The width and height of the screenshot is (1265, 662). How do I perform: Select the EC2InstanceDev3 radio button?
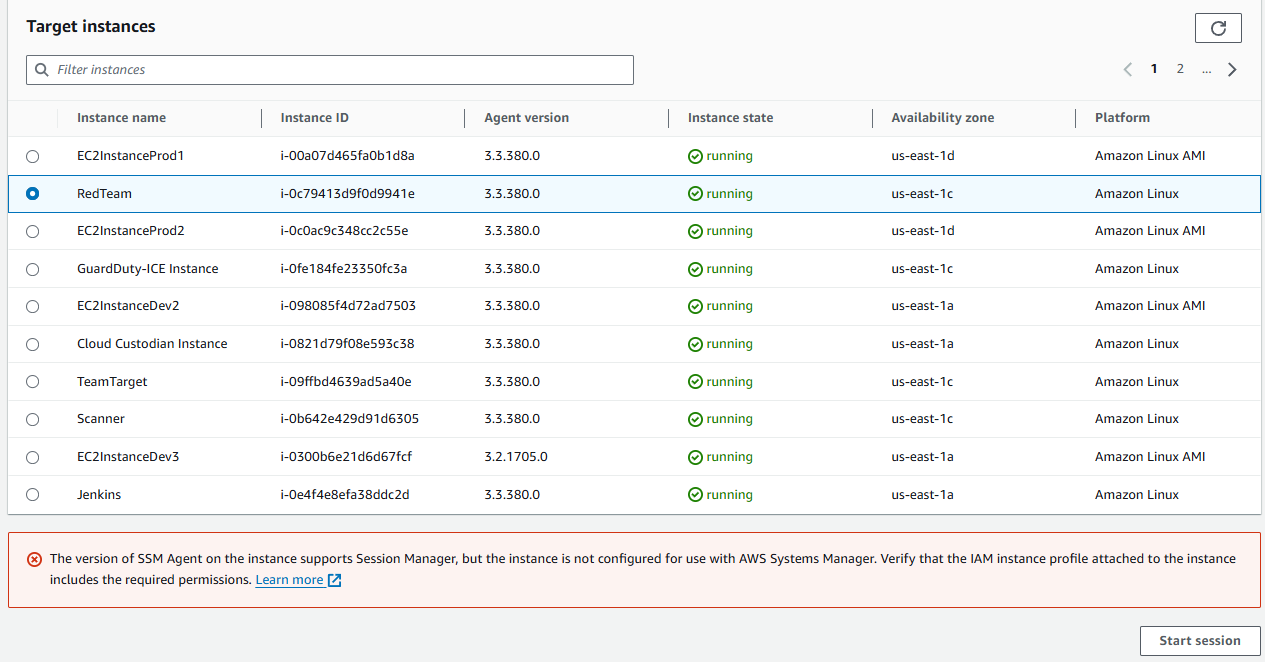pyautogui.click(x=33, y=457)
